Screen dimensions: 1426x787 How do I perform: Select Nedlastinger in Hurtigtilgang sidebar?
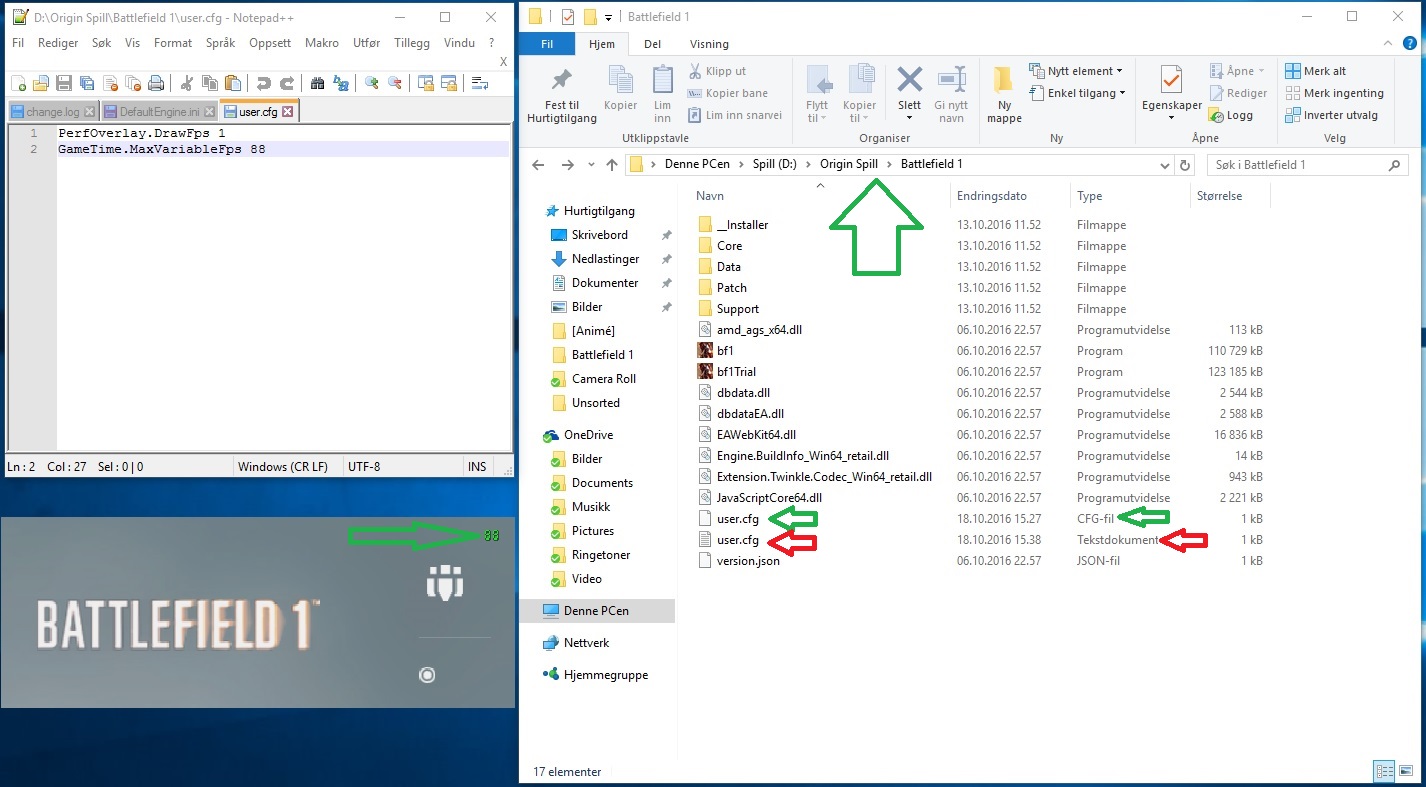(x=604, y=259)
